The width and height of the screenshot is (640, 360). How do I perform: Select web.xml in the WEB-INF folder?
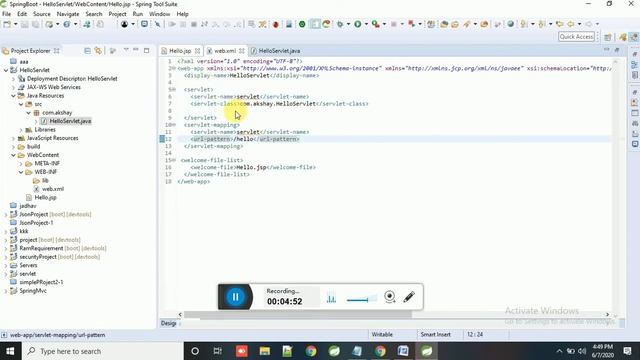point(53,189)
